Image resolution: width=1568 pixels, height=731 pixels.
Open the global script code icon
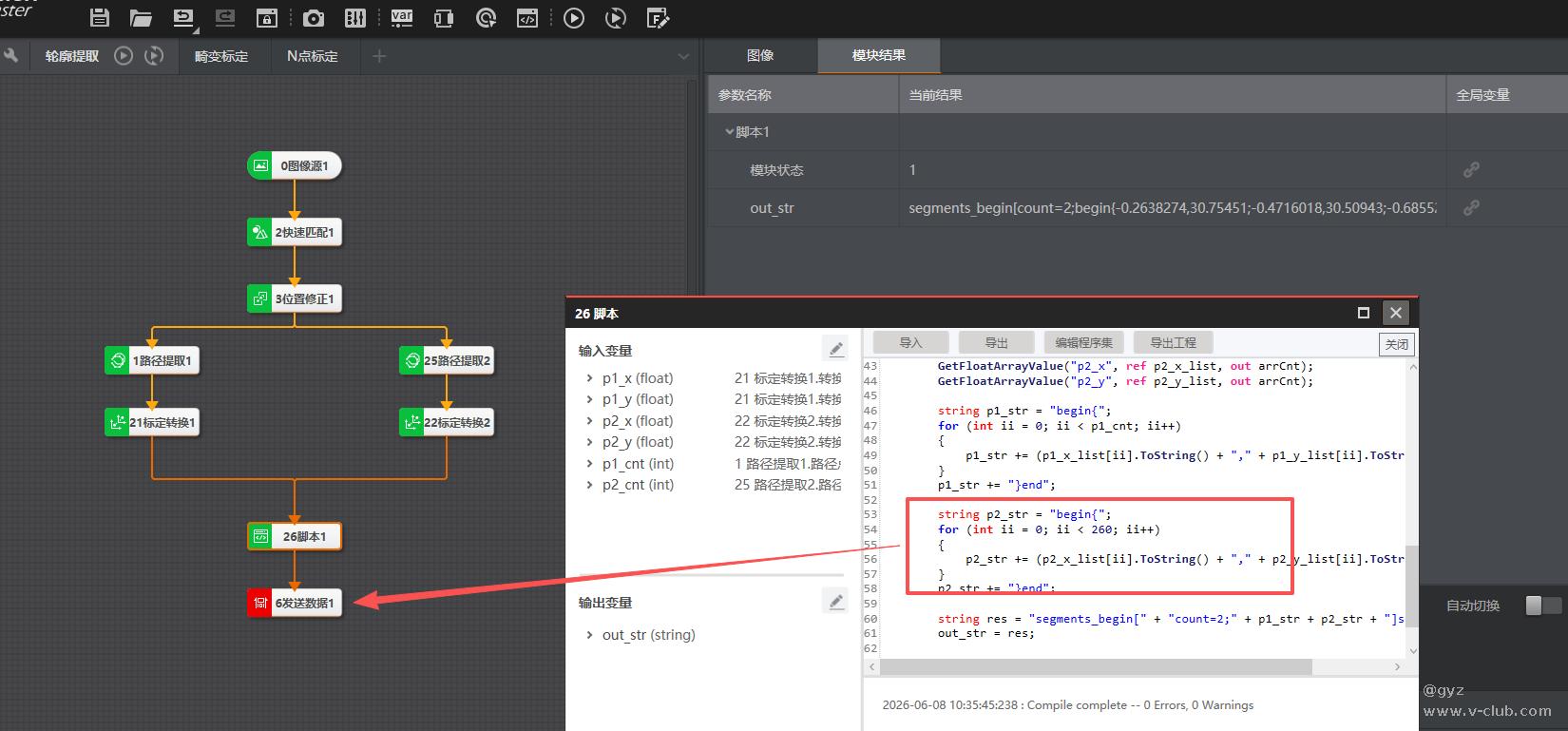tap(527, 18)
